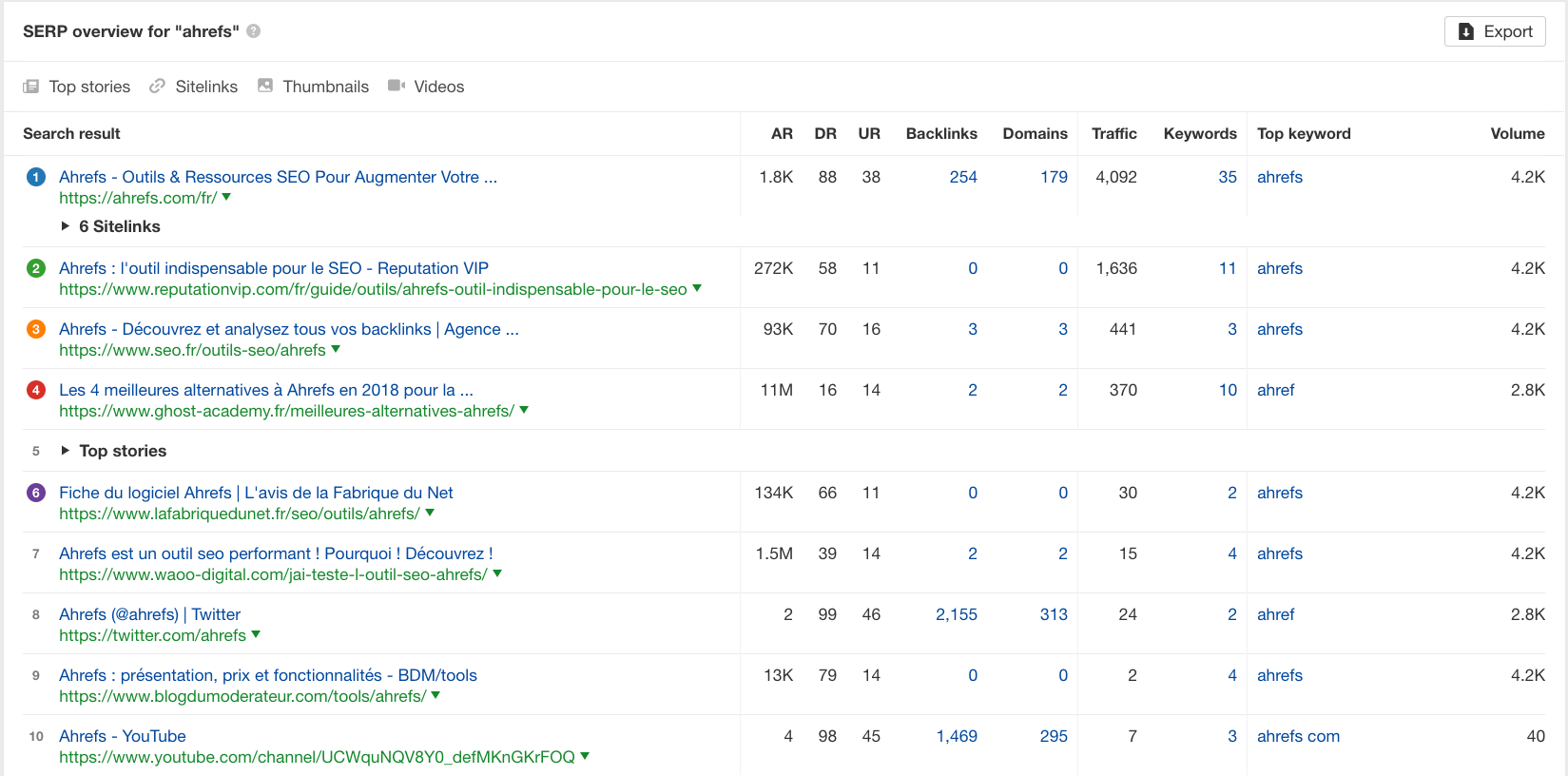Screen dimensions: 1568x776
Task: Click the UR column header
Action: [869, 134]
